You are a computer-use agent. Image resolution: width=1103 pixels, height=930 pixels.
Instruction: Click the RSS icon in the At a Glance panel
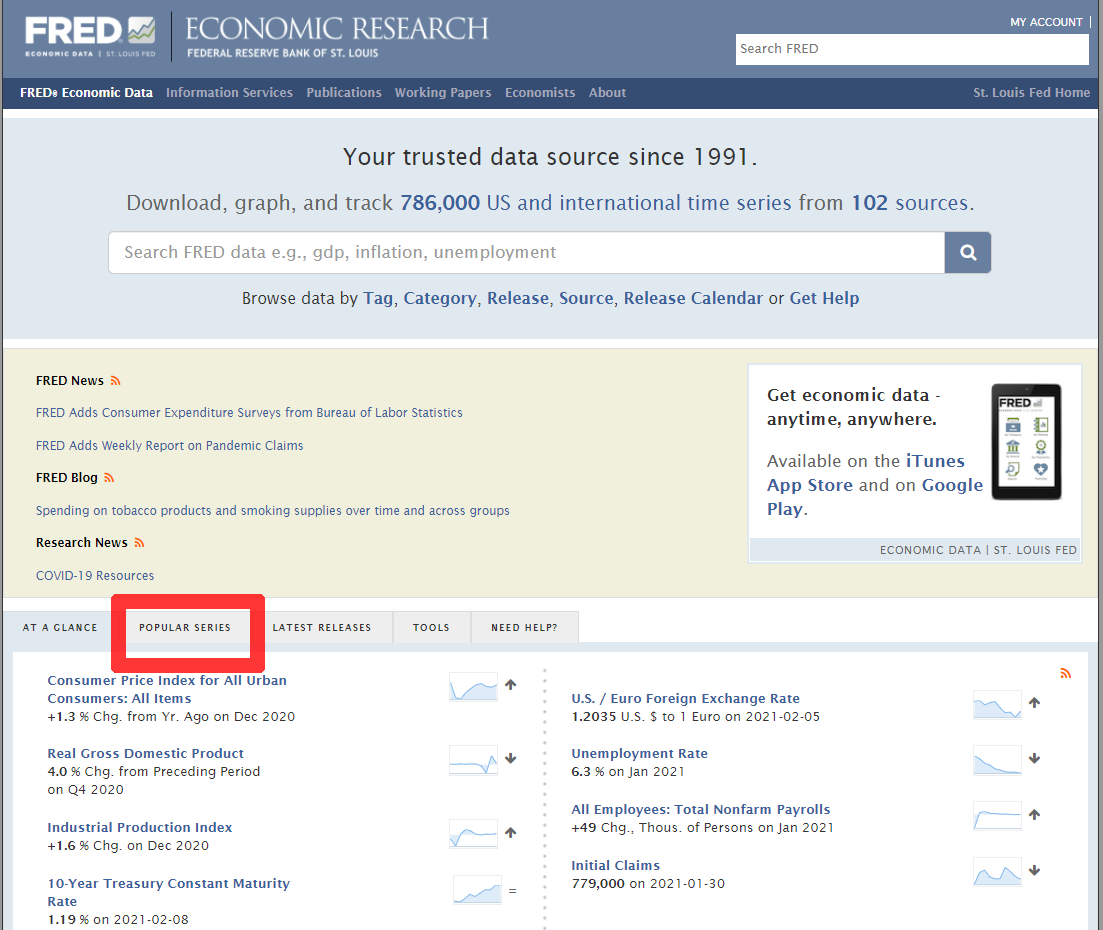coord(1066,673)
